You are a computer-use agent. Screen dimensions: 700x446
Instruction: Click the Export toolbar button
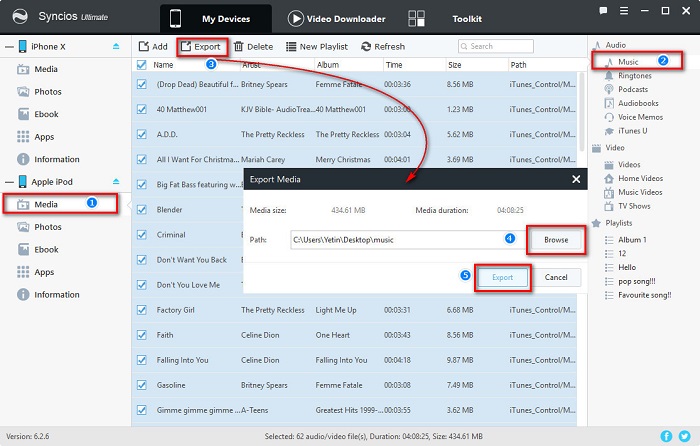tap(202, 46)
